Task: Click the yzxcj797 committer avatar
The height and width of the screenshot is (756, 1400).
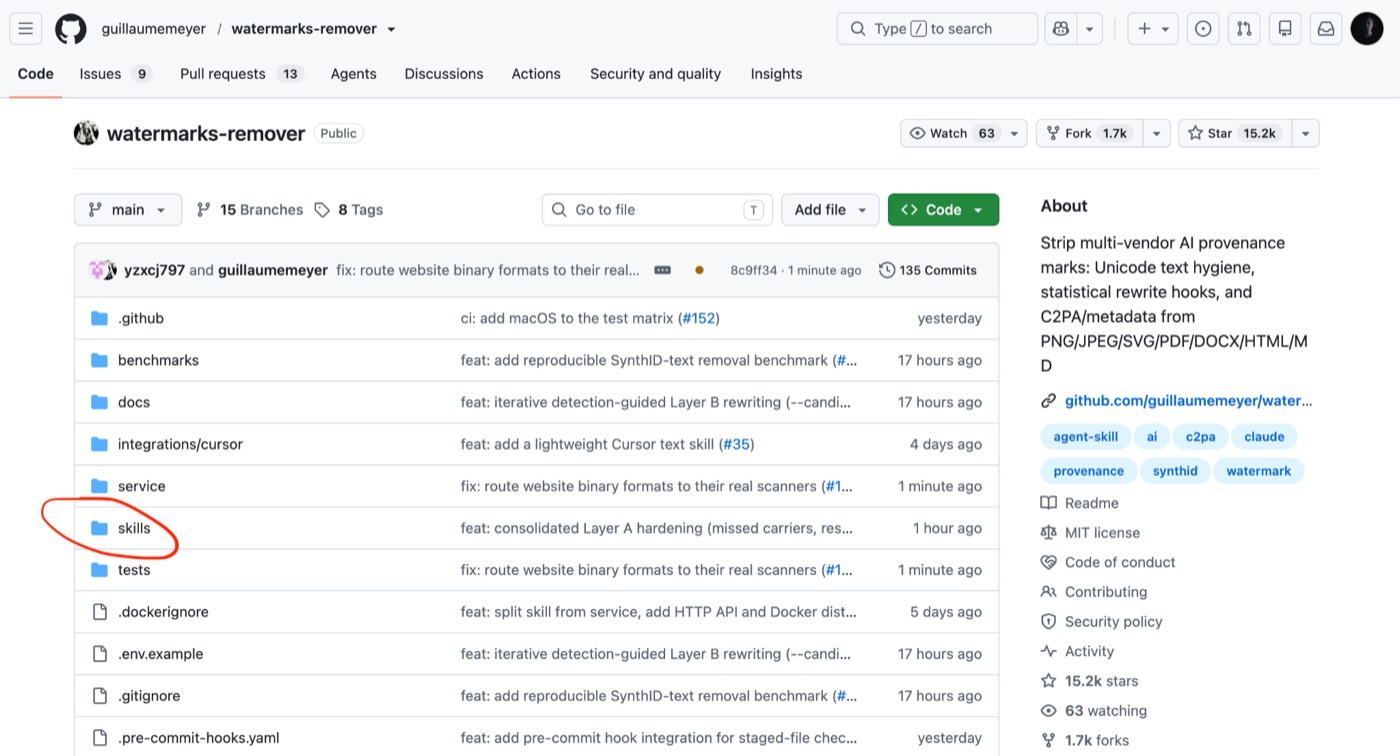Action: (98, 270)
